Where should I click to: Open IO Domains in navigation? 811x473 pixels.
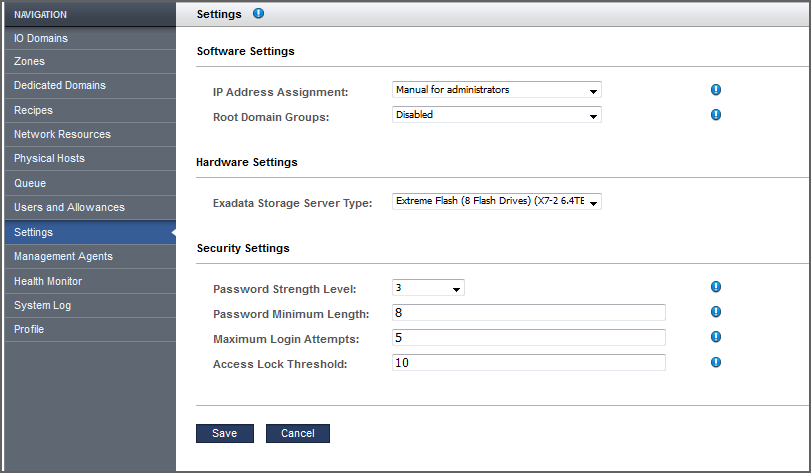pos(88,38)
